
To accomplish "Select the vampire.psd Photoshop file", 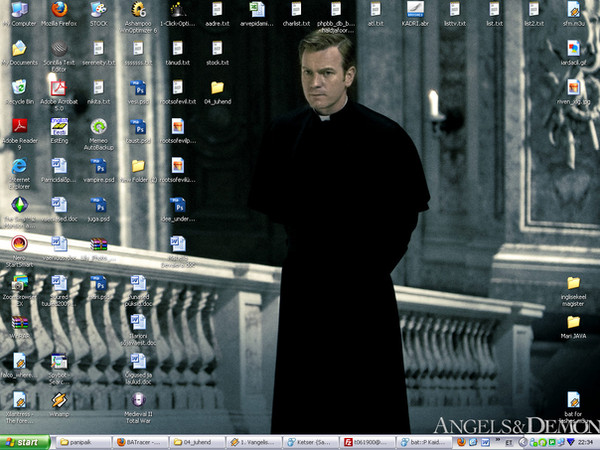I will pos(99,166).
